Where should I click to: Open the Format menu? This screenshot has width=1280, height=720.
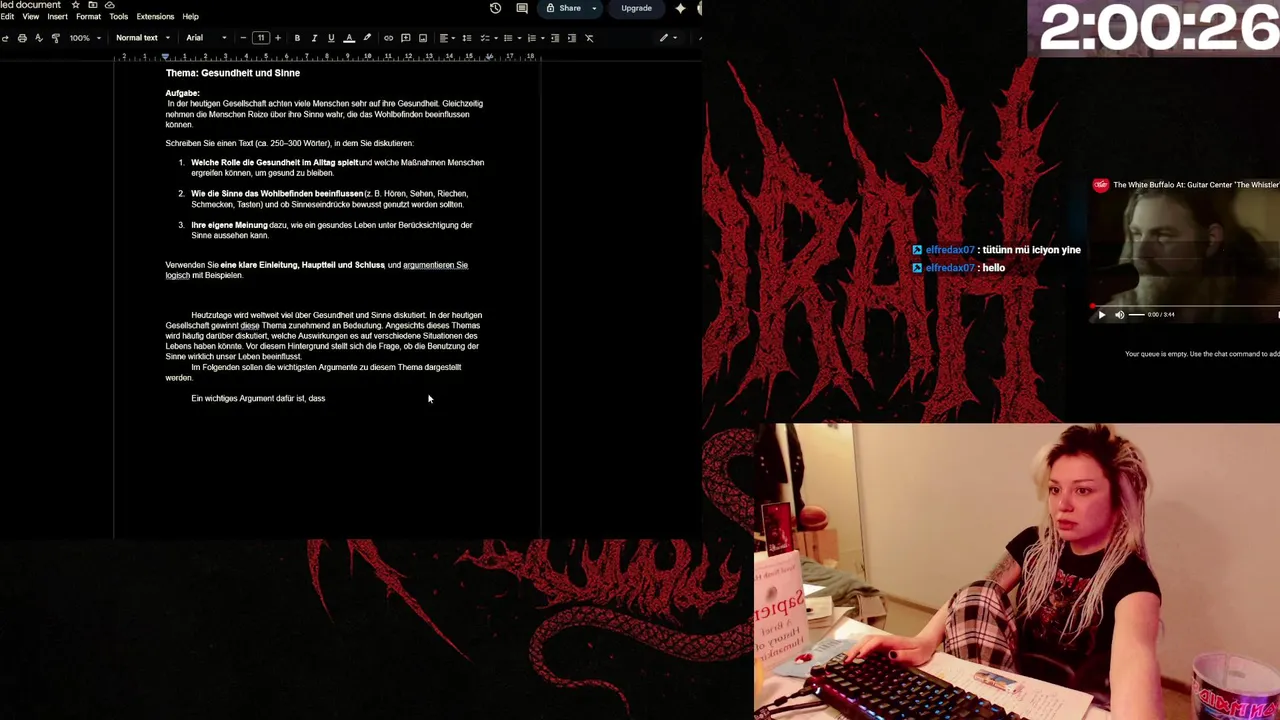point(88,17)
